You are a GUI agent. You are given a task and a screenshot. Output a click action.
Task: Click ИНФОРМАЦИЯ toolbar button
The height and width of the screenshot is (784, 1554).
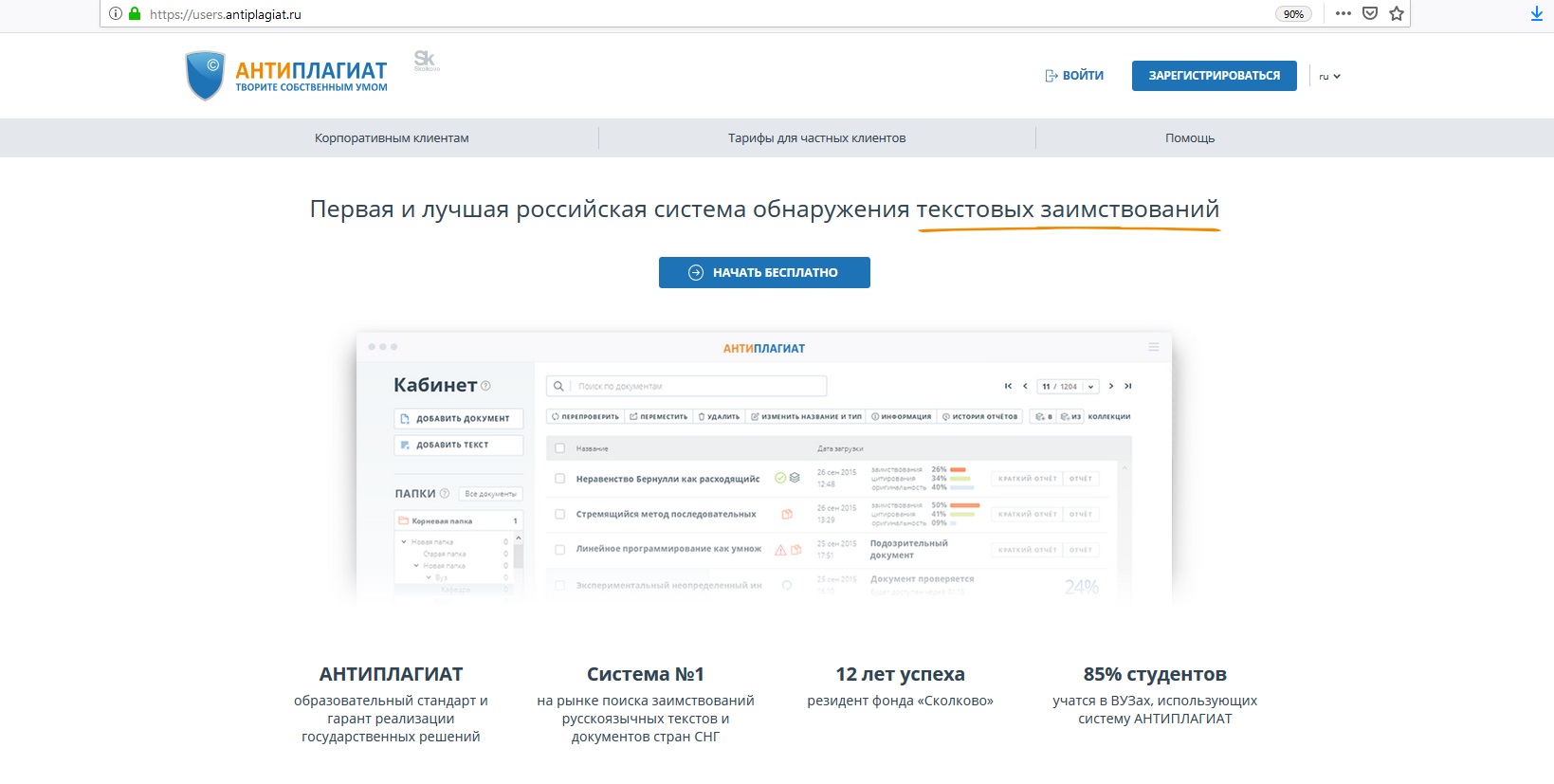coord(902,416)
